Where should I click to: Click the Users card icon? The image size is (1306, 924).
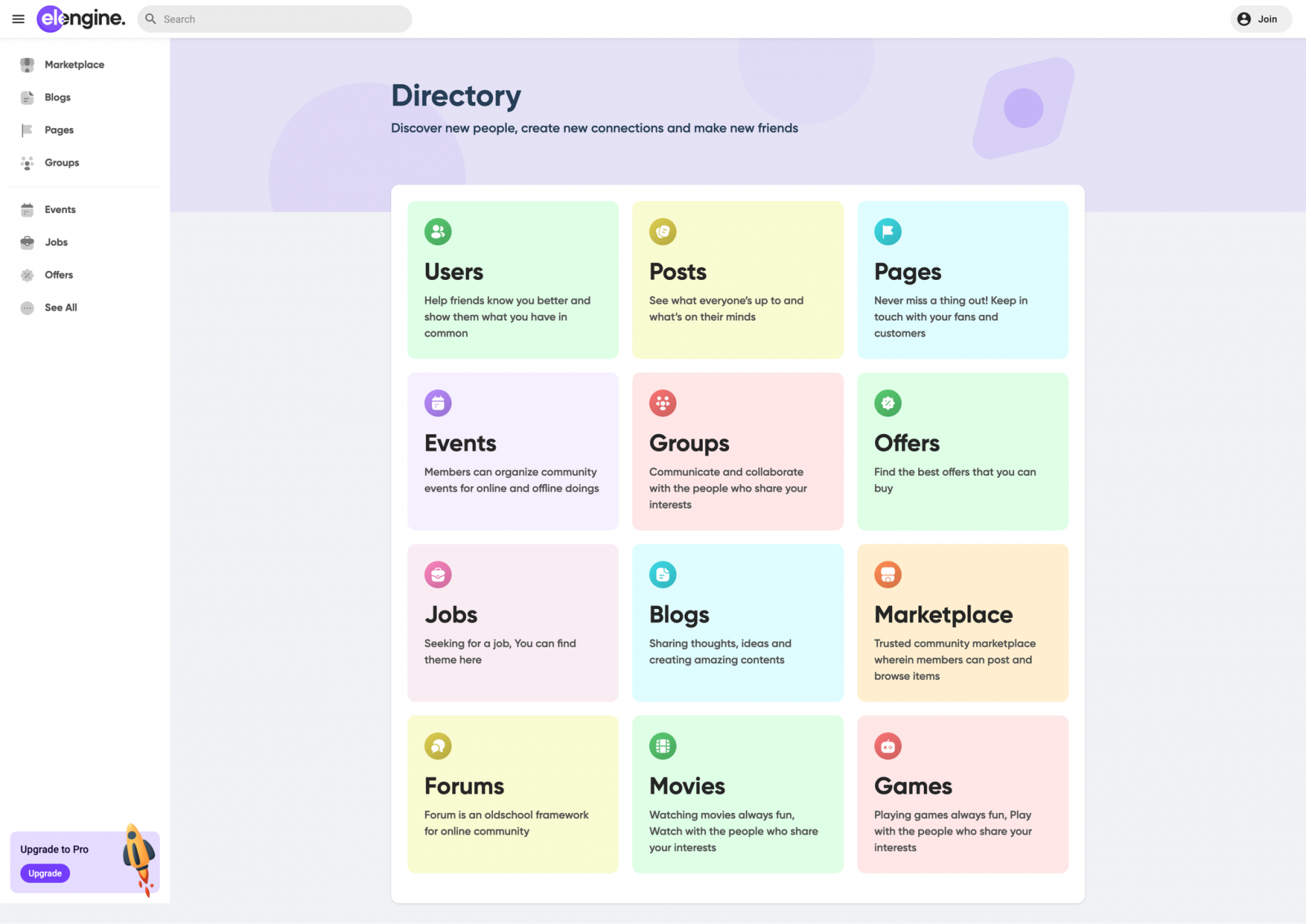pyautogui.click(x=438, y=231)
